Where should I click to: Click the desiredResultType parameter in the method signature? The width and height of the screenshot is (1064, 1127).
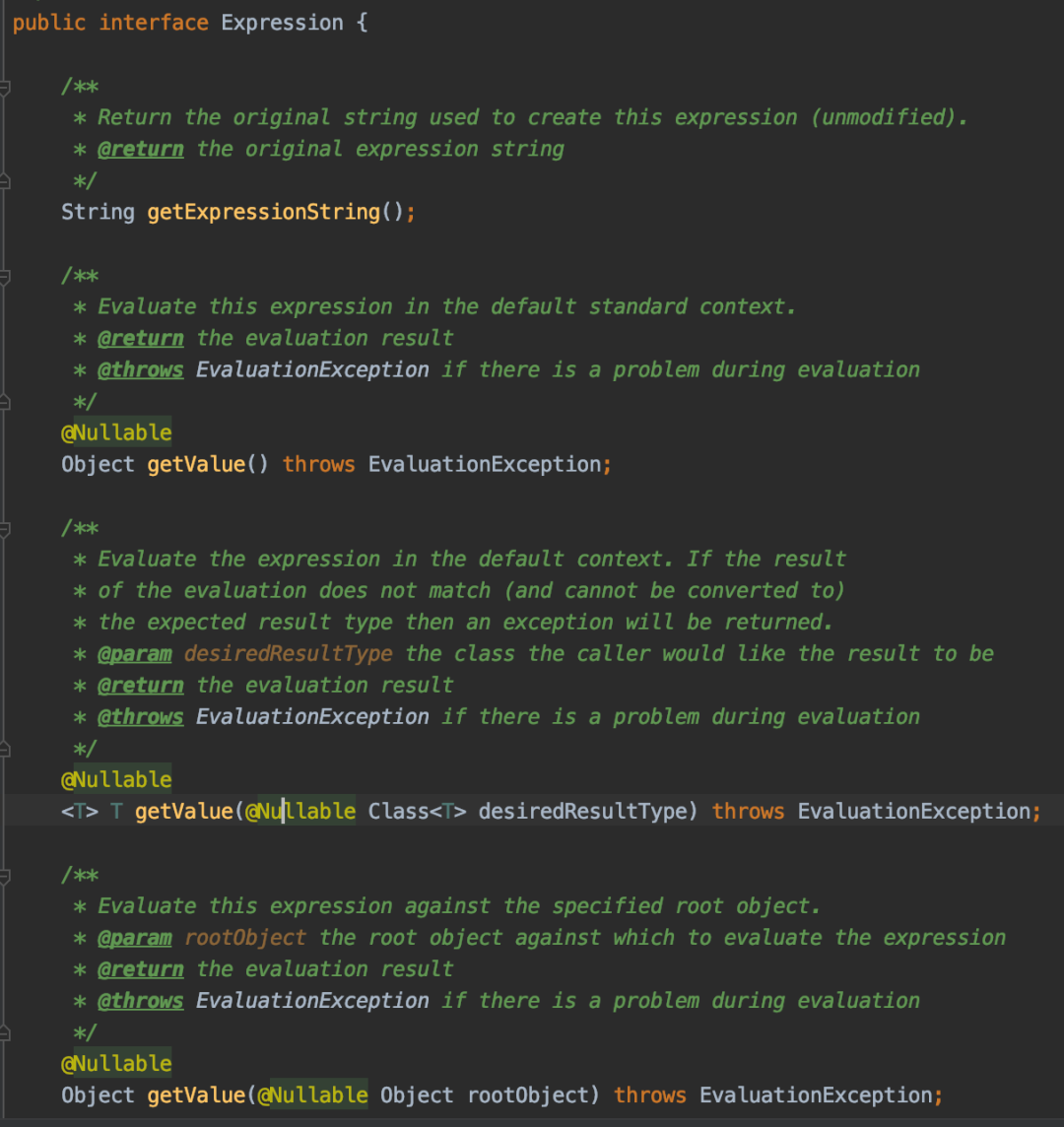pos(582,812)
